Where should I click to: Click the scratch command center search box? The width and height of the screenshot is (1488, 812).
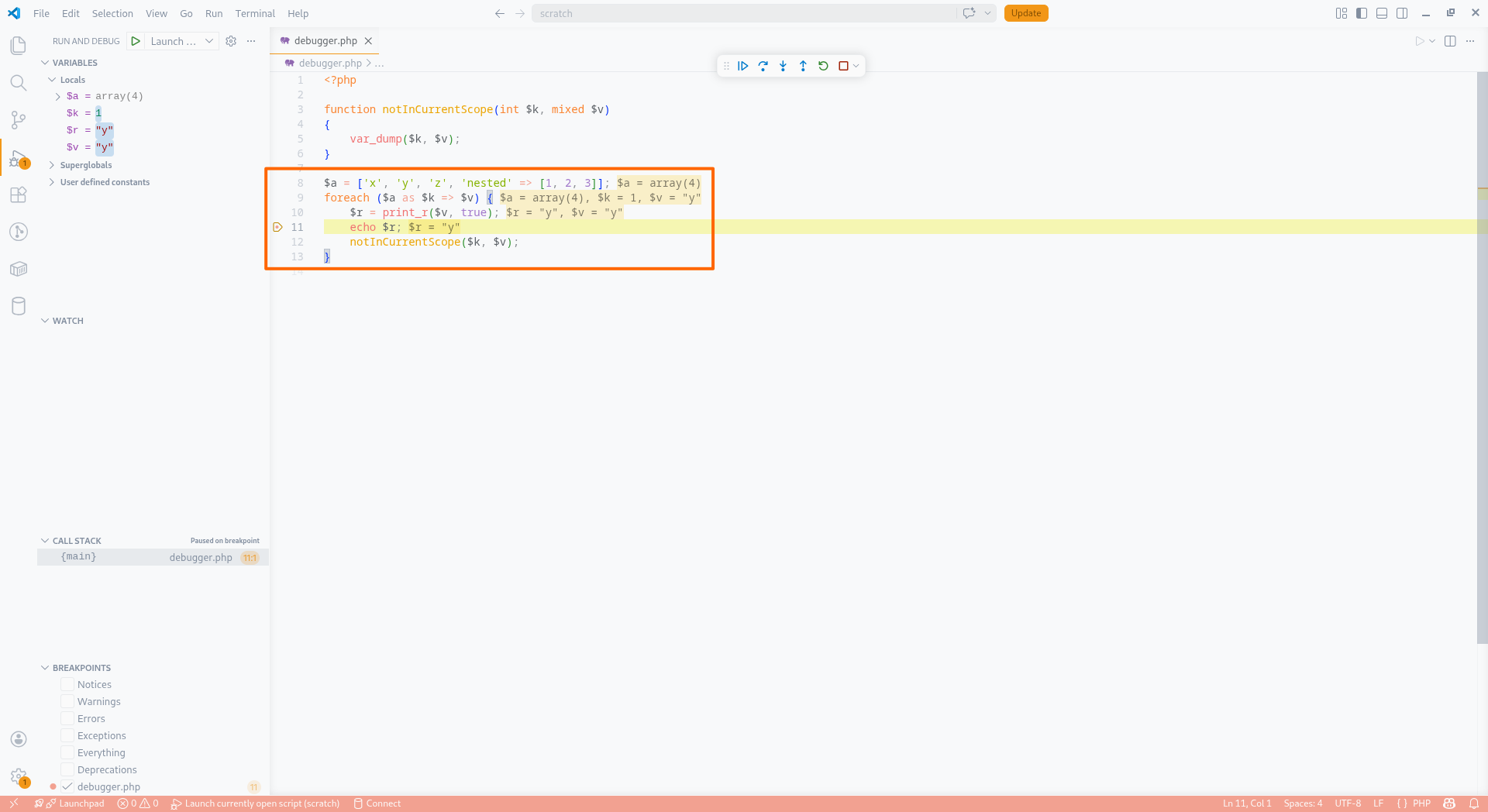(x=744, y=13)
